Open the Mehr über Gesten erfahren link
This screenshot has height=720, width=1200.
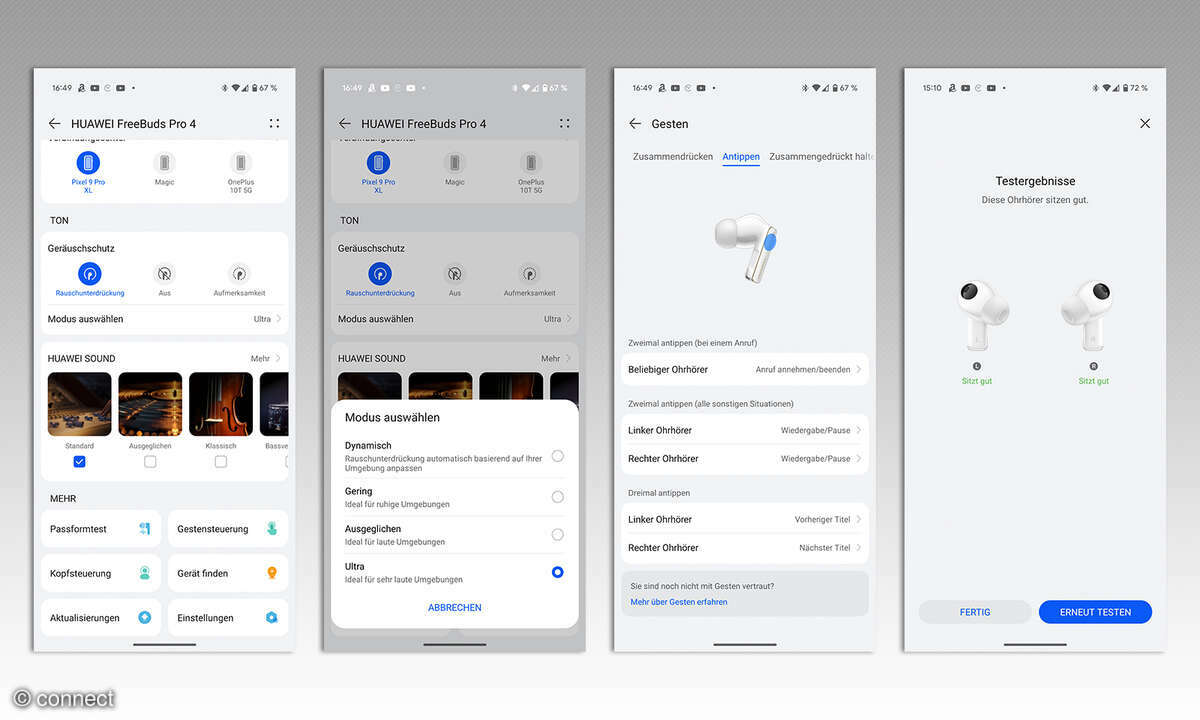679,602
